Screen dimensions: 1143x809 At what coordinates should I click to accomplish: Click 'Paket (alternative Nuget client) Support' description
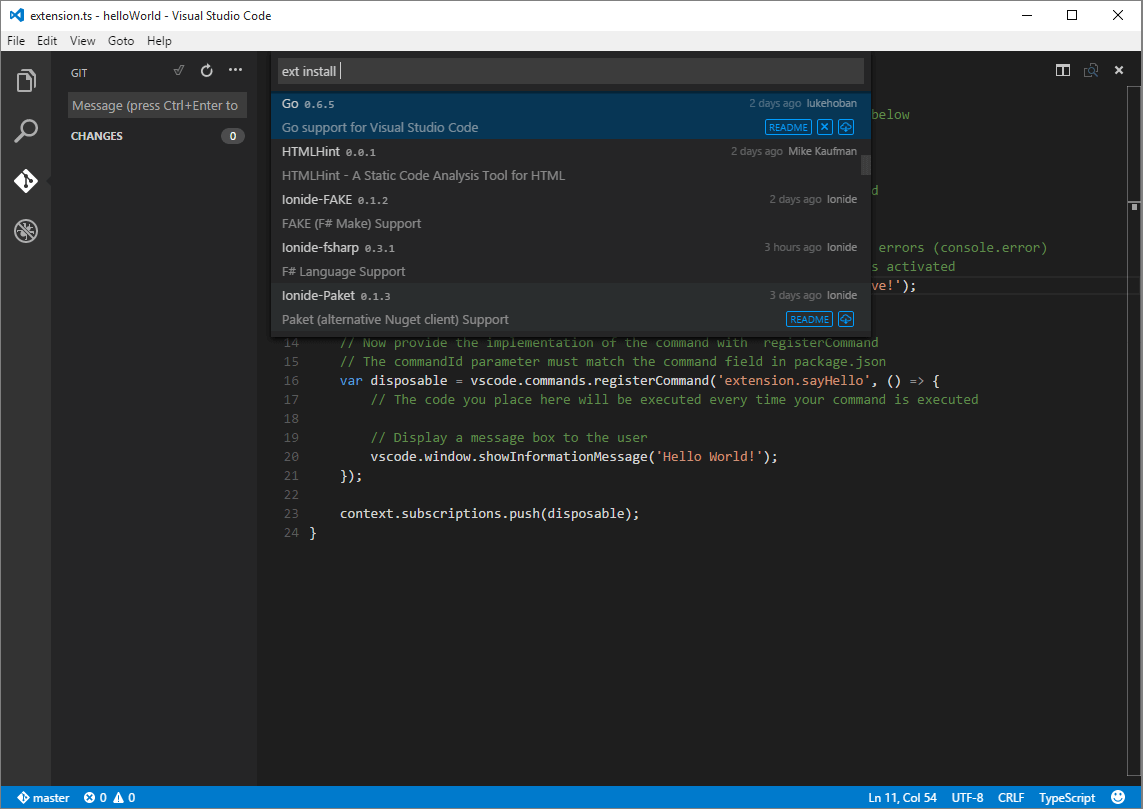(395, 320)
